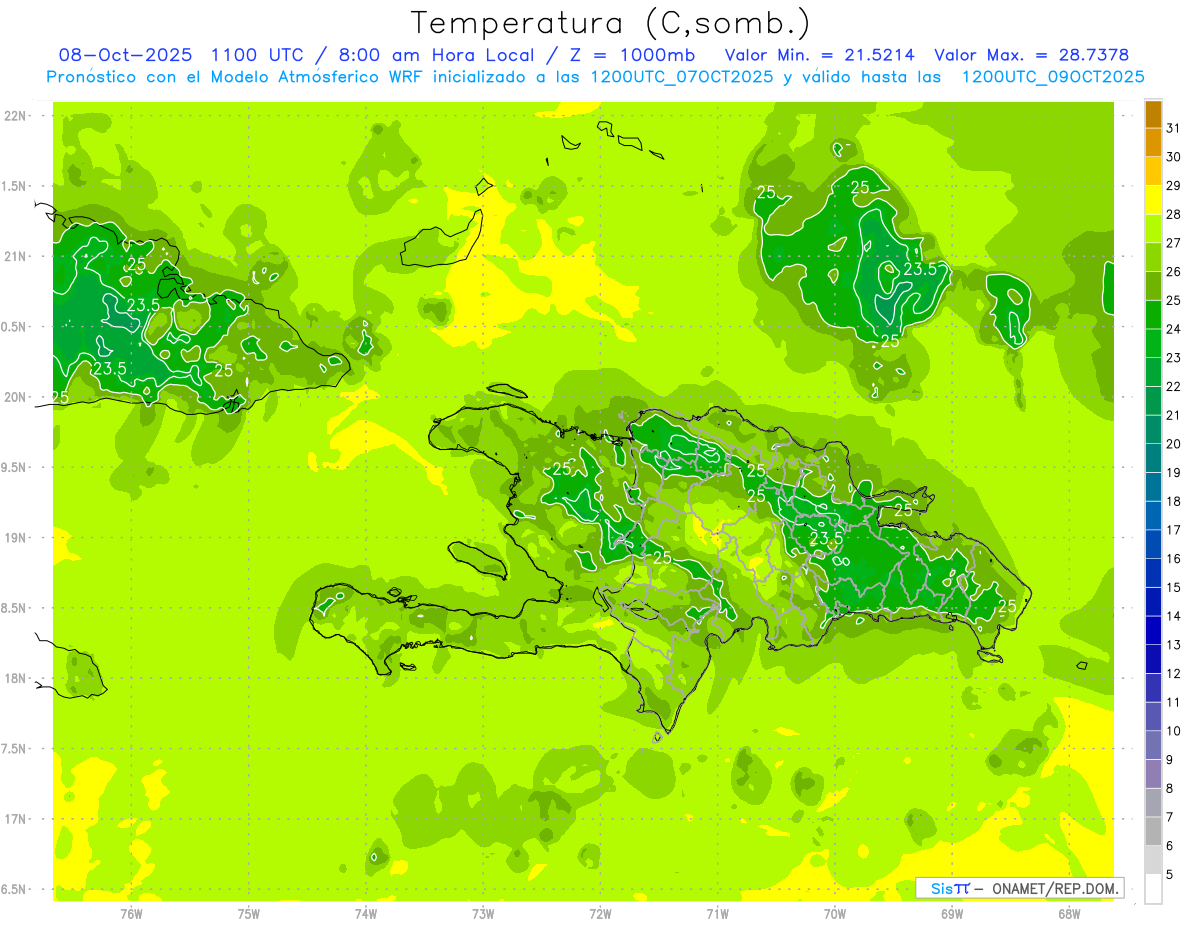Click the gray 7 degree legend swatch

tap(1153, 803)
